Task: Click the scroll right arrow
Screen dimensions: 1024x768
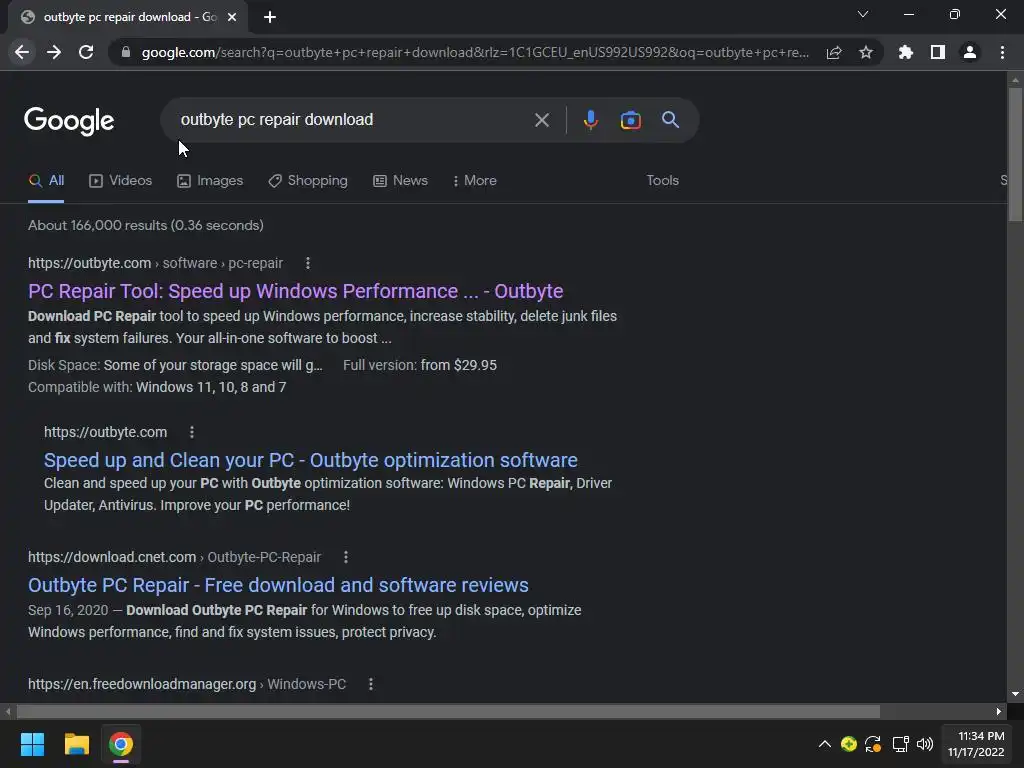Action: [999, 711]
